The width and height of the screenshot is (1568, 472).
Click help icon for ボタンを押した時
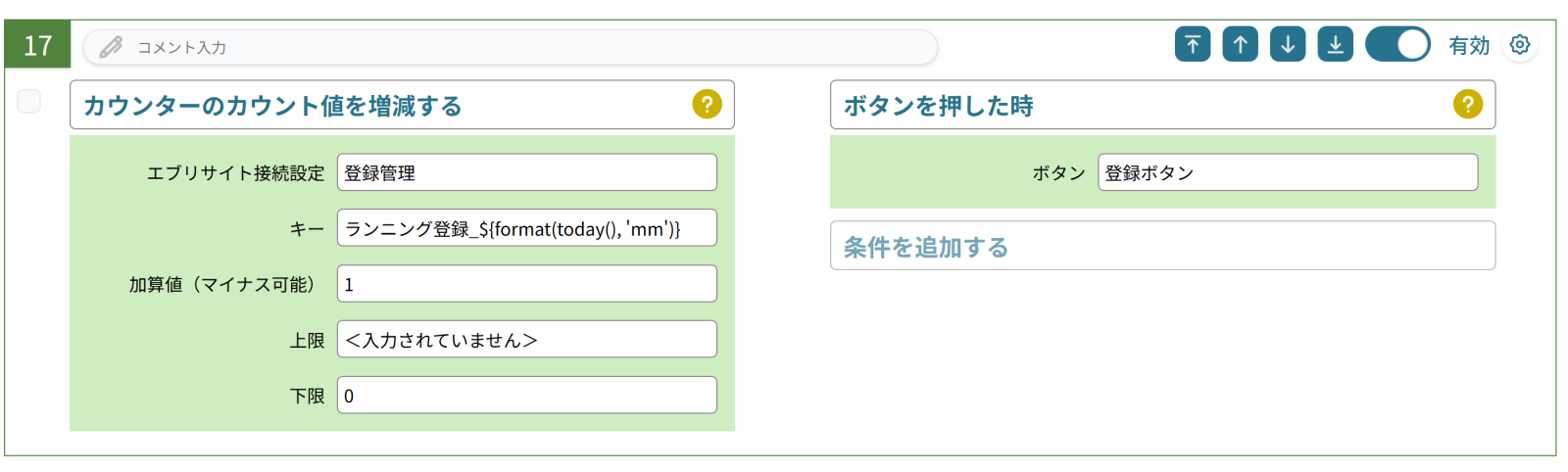(x=1467, y=104)
